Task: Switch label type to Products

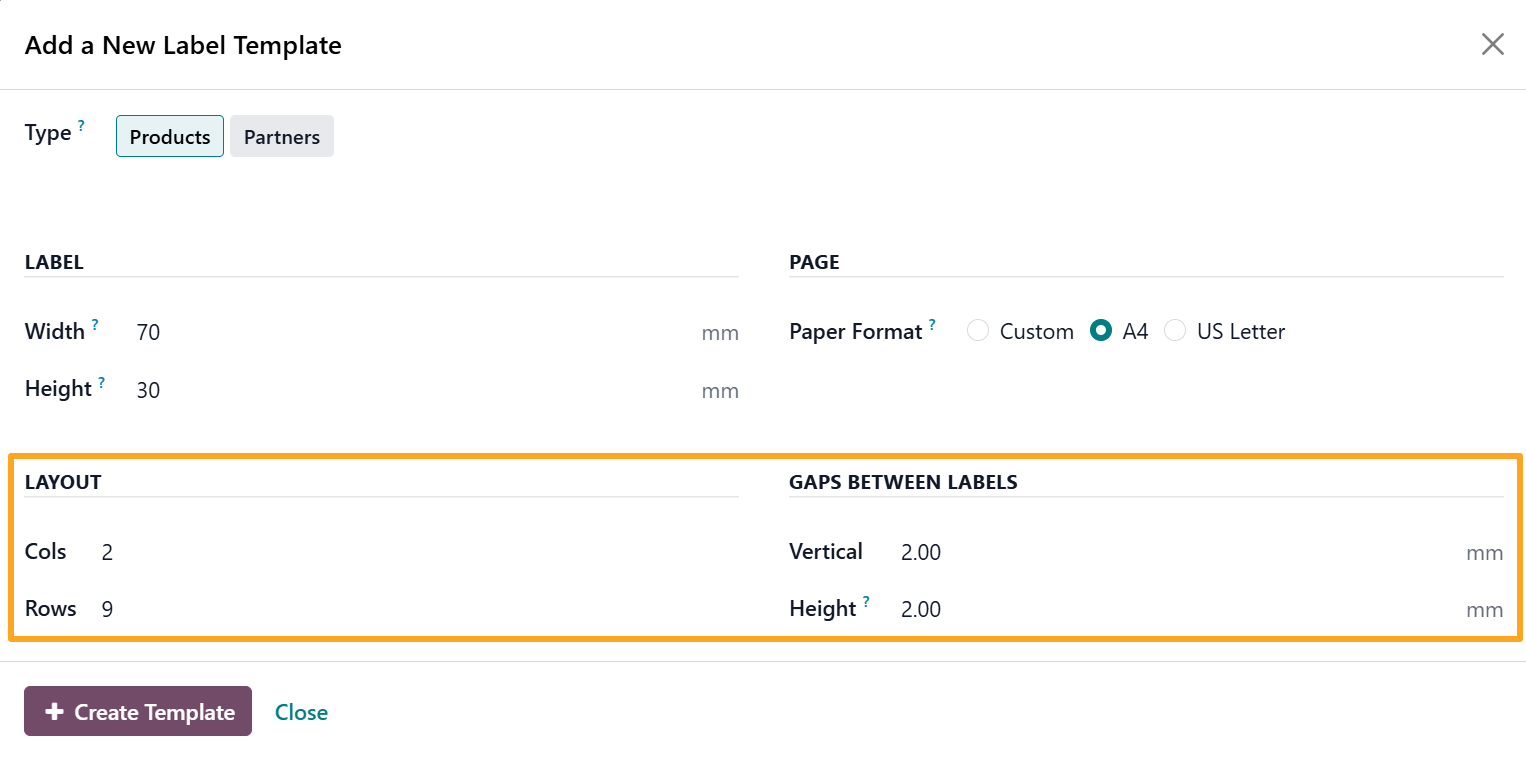Action: point(170,137)
